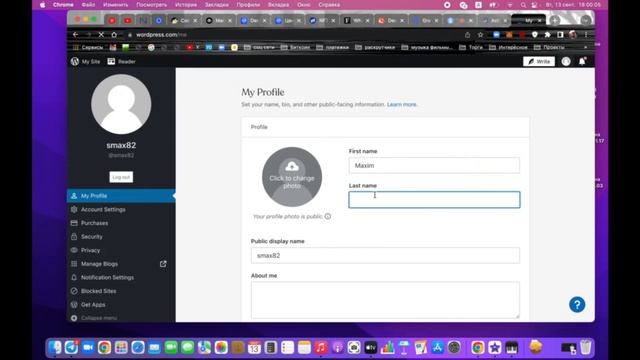Go back in Chrome
Image resolution: width=640 pixels, height=360 pixels.
click(76, 35)
